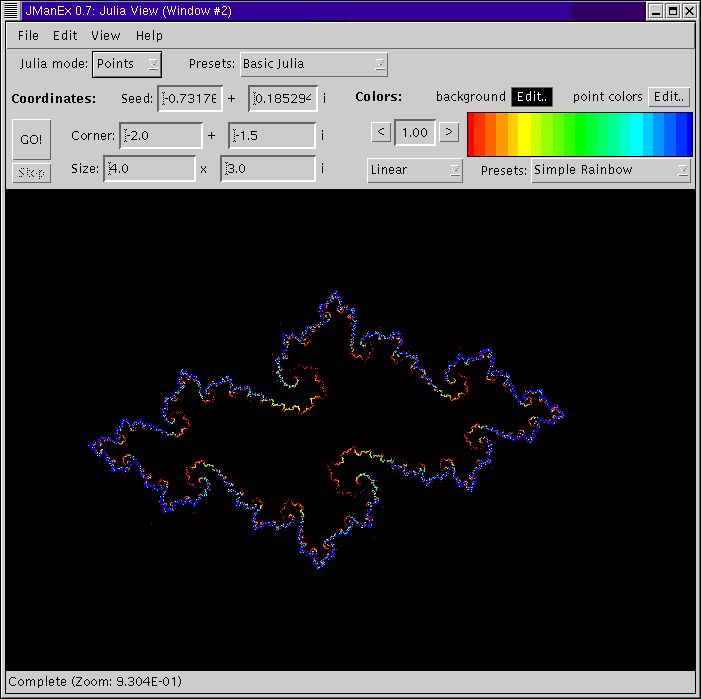Open the Linear color mapping dropdown
The width and height of the screenshot is (701, 699).
pos(415,170)
